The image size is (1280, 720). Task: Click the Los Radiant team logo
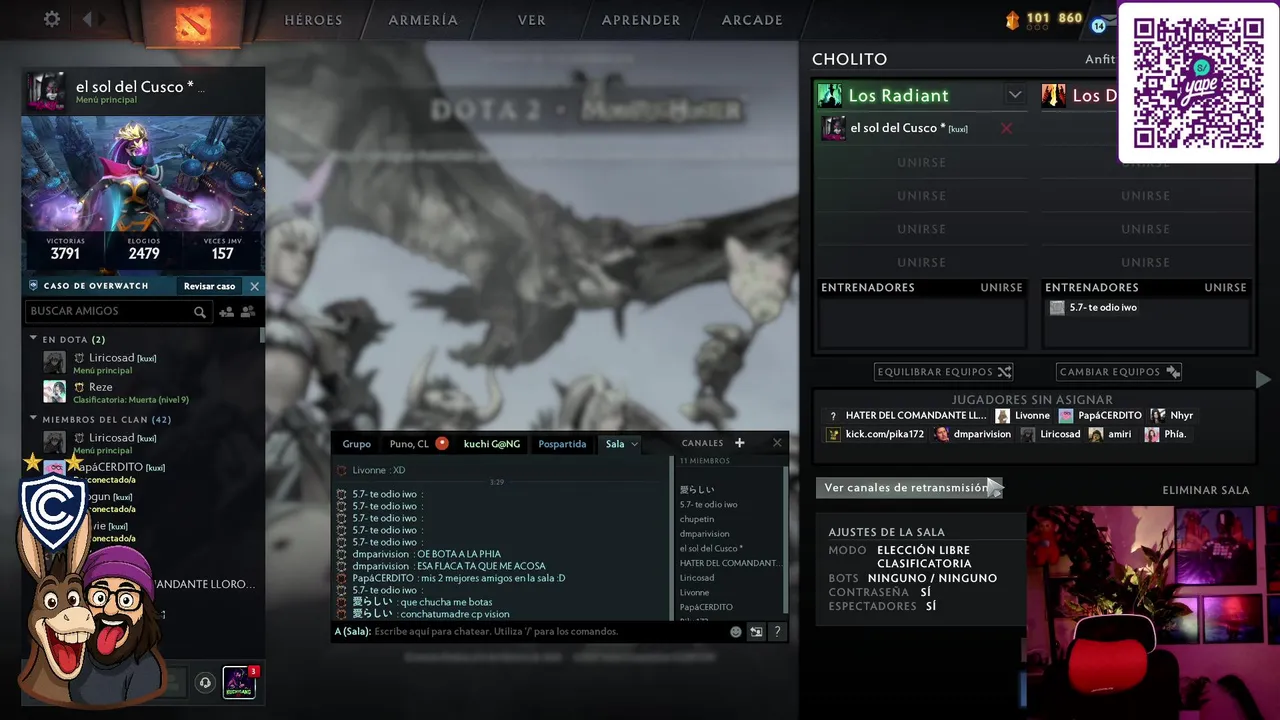[x=830, y=95]
